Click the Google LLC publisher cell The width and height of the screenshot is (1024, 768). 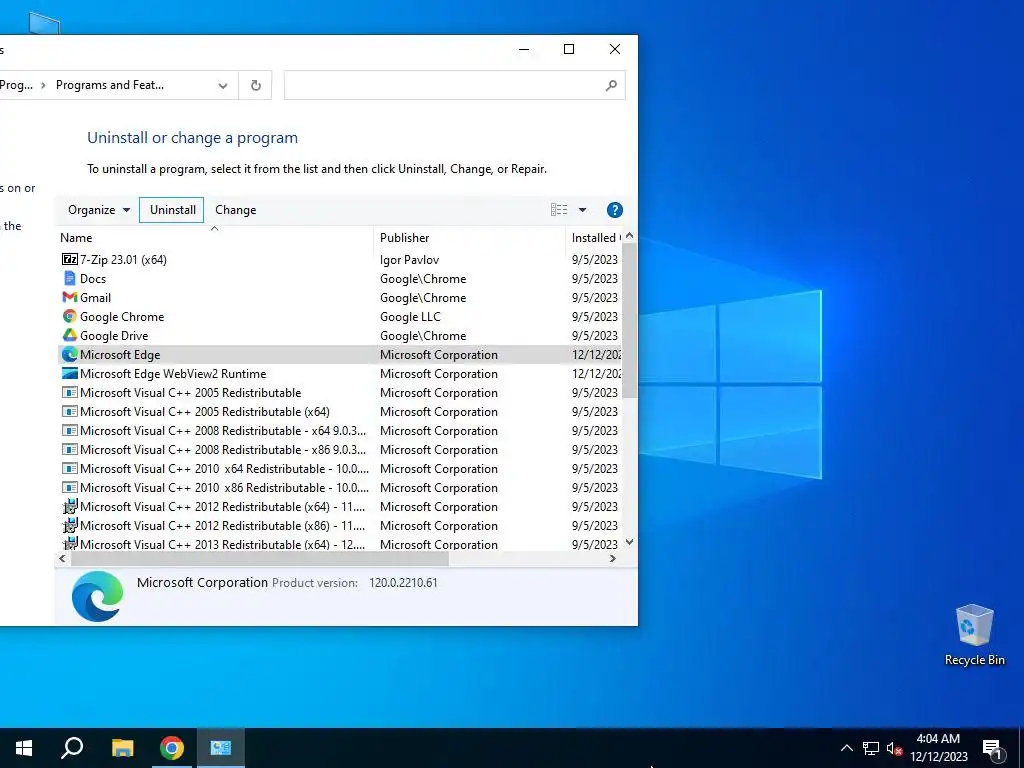coord(410,316)
